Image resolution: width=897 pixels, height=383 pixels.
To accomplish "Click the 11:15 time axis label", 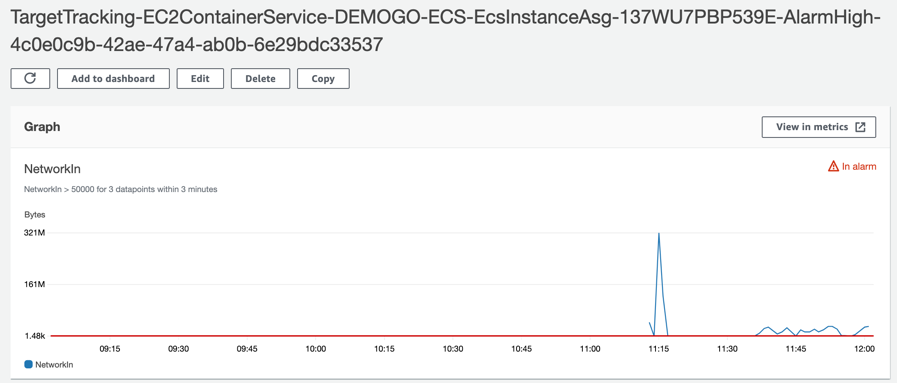I will pos(658,348).
